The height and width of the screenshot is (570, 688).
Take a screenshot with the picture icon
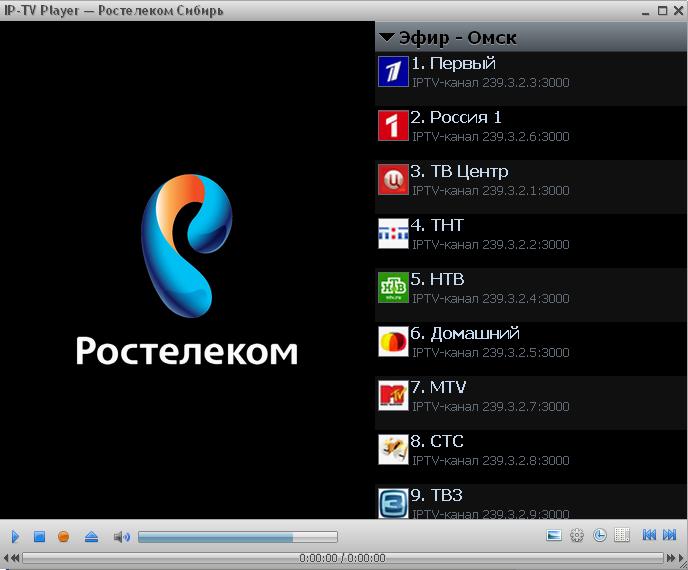554,536
